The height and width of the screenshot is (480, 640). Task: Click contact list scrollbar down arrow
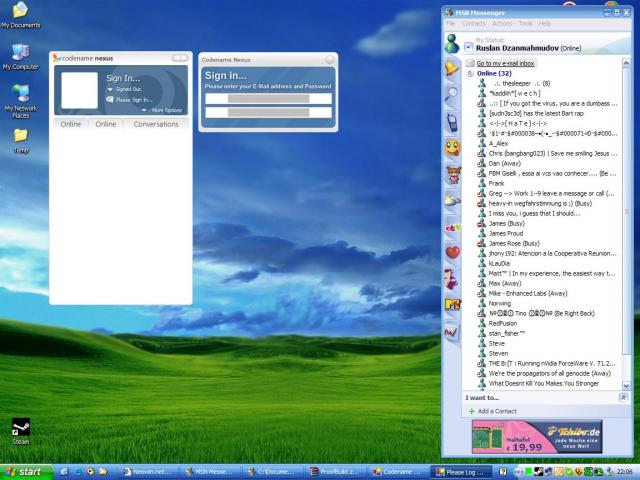626,385
